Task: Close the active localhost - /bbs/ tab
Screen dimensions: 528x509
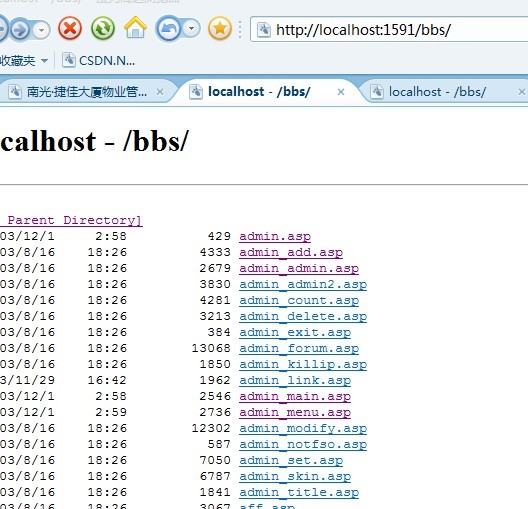Action: click(341, 92)
